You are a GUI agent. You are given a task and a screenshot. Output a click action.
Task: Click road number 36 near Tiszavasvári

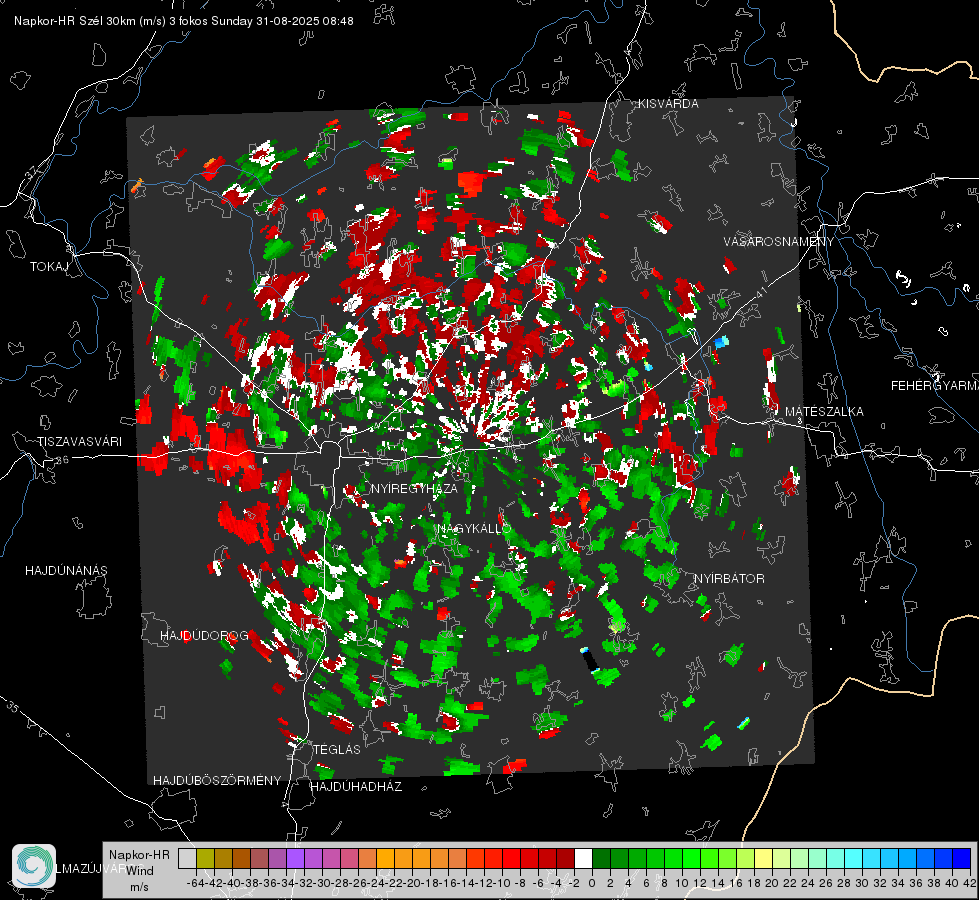pos(62,460)
